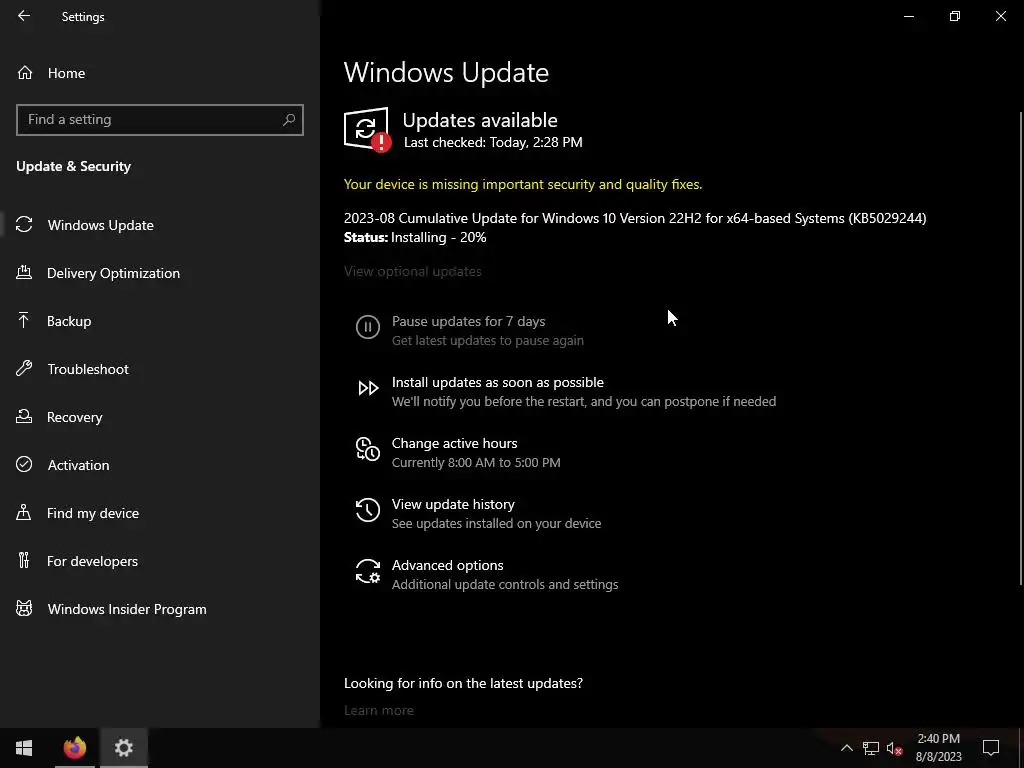This screenshot has height=768, width=1024.
Task: Click View optional updates link
Action: pos(413,271)
